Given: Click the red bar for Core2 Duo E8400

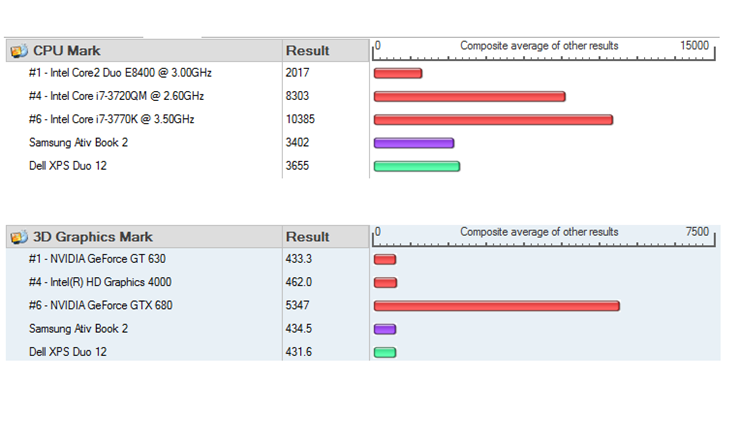Looking at the screenshot, I should [398, 73].
